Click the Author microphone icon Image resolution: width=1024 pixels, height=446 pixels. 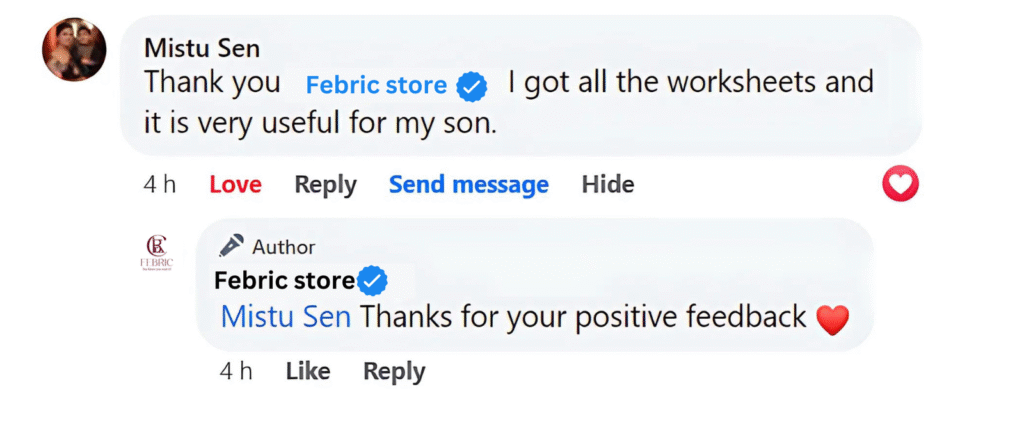click(x=232, y=246)
